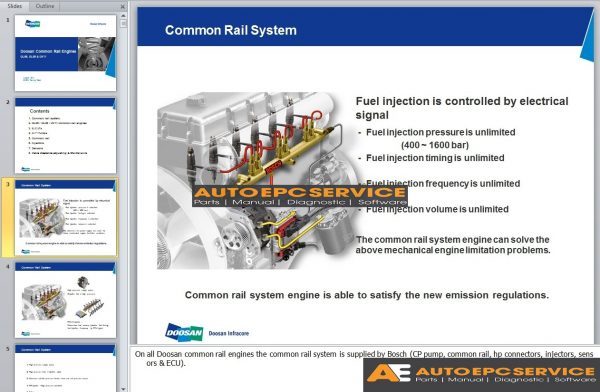Click 'Fuel injection pressure is unlimited' bullet
The height and width of the screenshot is (392, 600).
click(x=440, y=132)
